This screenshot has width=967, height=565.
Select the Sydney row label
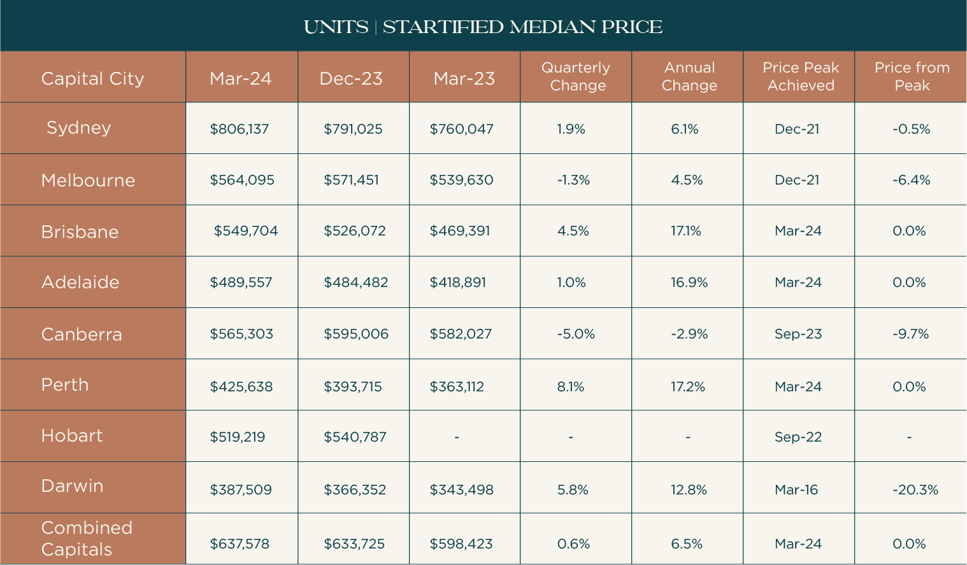pyautogui.click(x=78, y=128)
